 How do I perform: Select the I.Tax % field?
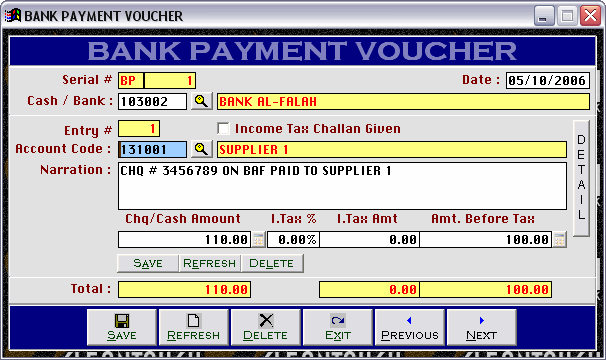pos(293,240)
